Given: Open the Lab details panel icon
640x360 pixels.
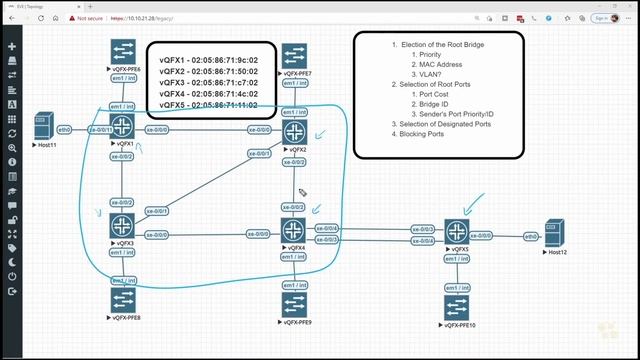Looking at the screenshot, I should pyautogui.click(x=12, y=177).
